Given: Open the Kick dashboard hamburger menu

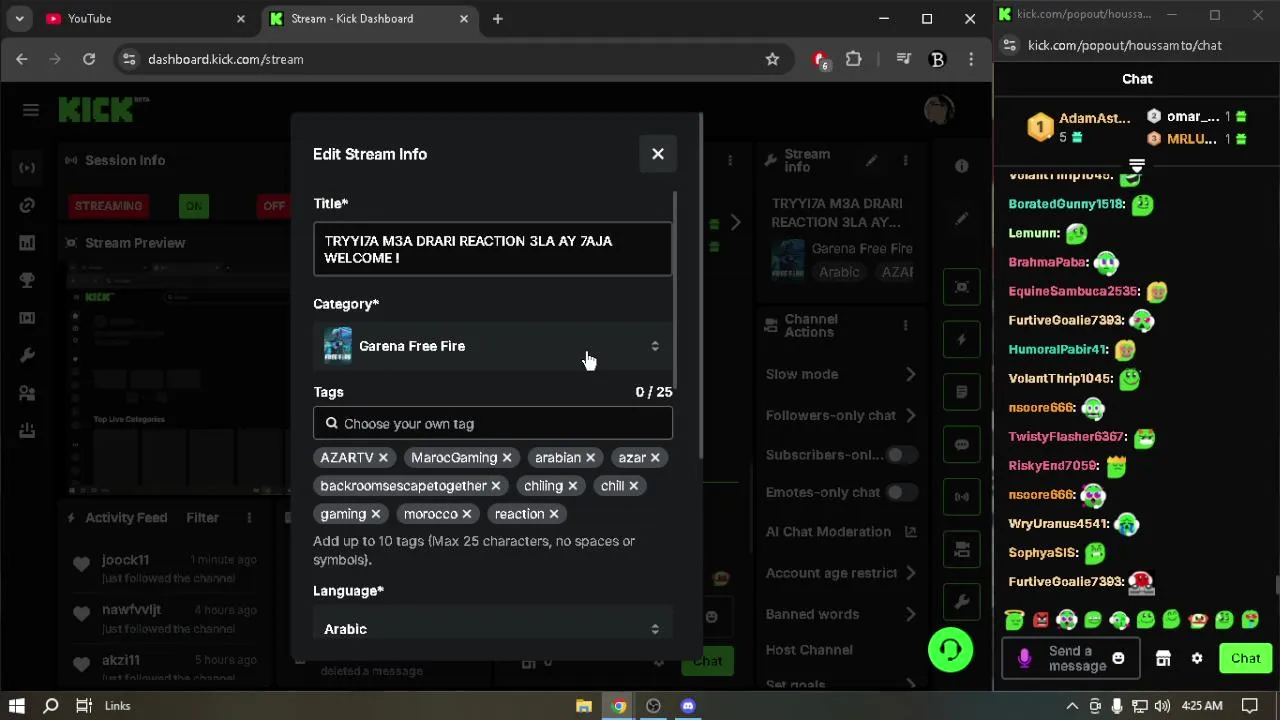Looking at the screenshot, I should [31, 110].
